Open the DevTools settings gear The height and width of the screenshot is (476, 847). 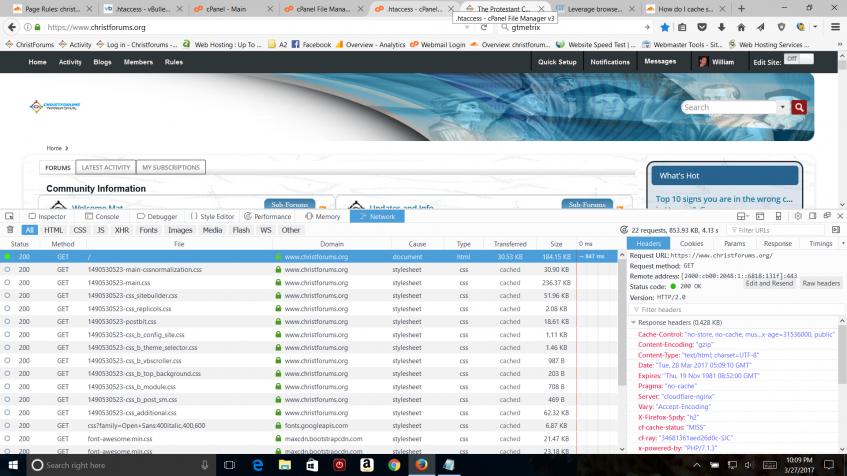798,216
